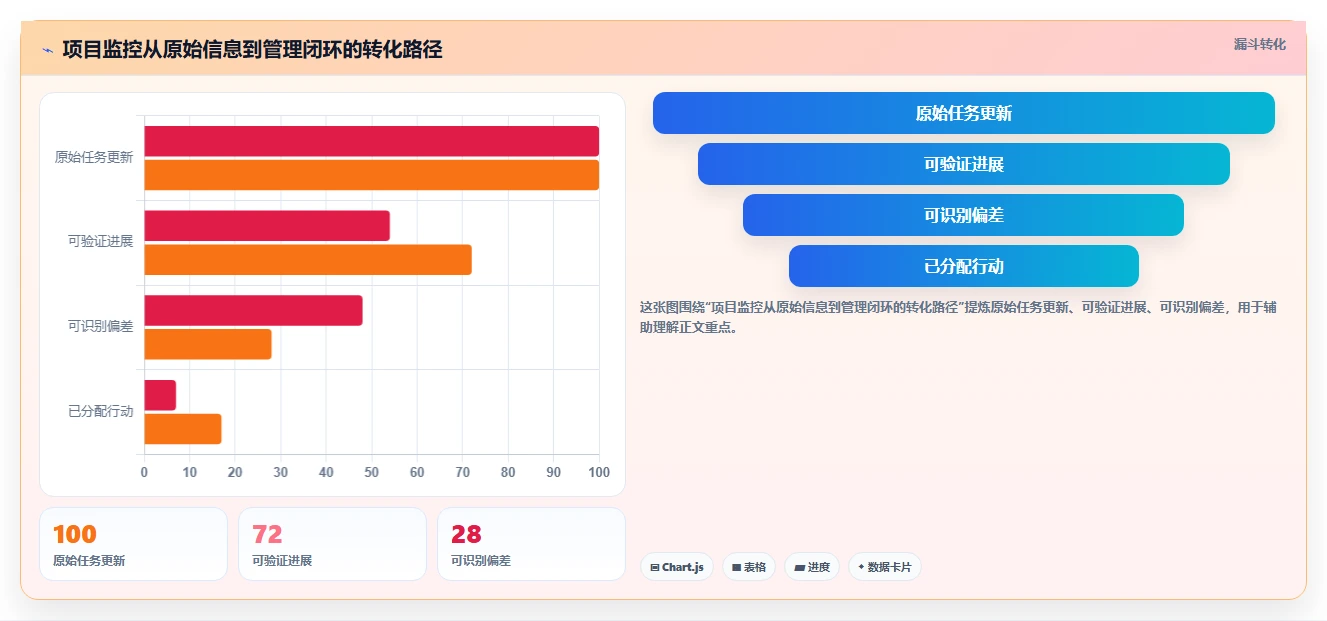Image resolution: width=1327 pixels, height=621 pixels.
Task: Click the x-axis tick label 50
Action: pos(372,472)
